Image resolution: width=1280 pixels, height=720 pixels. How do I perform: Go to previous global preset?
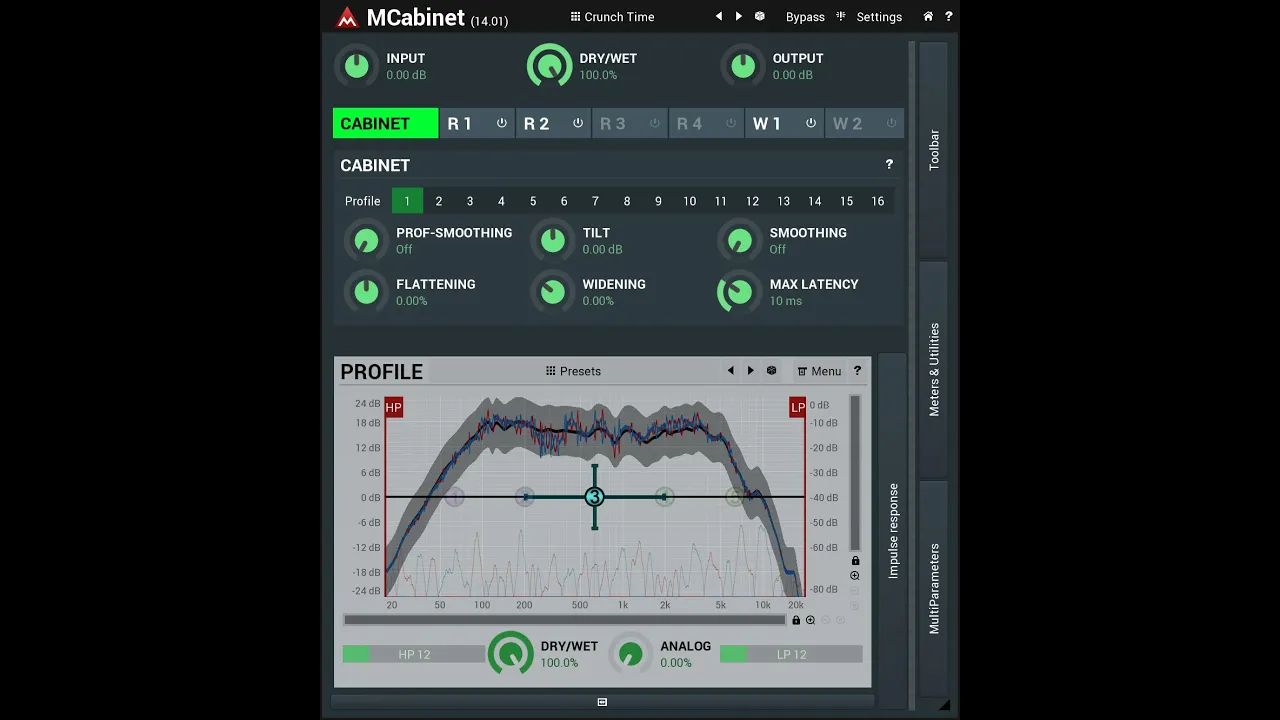718,17
